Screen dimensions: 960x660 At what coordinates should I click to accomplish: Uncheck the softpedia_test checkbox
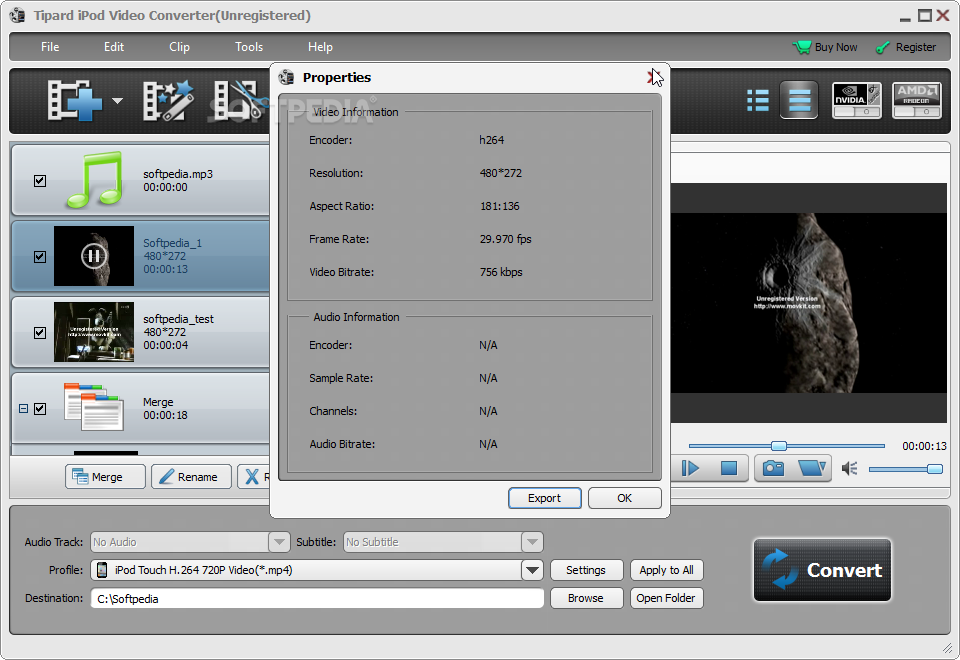(40, 332)
